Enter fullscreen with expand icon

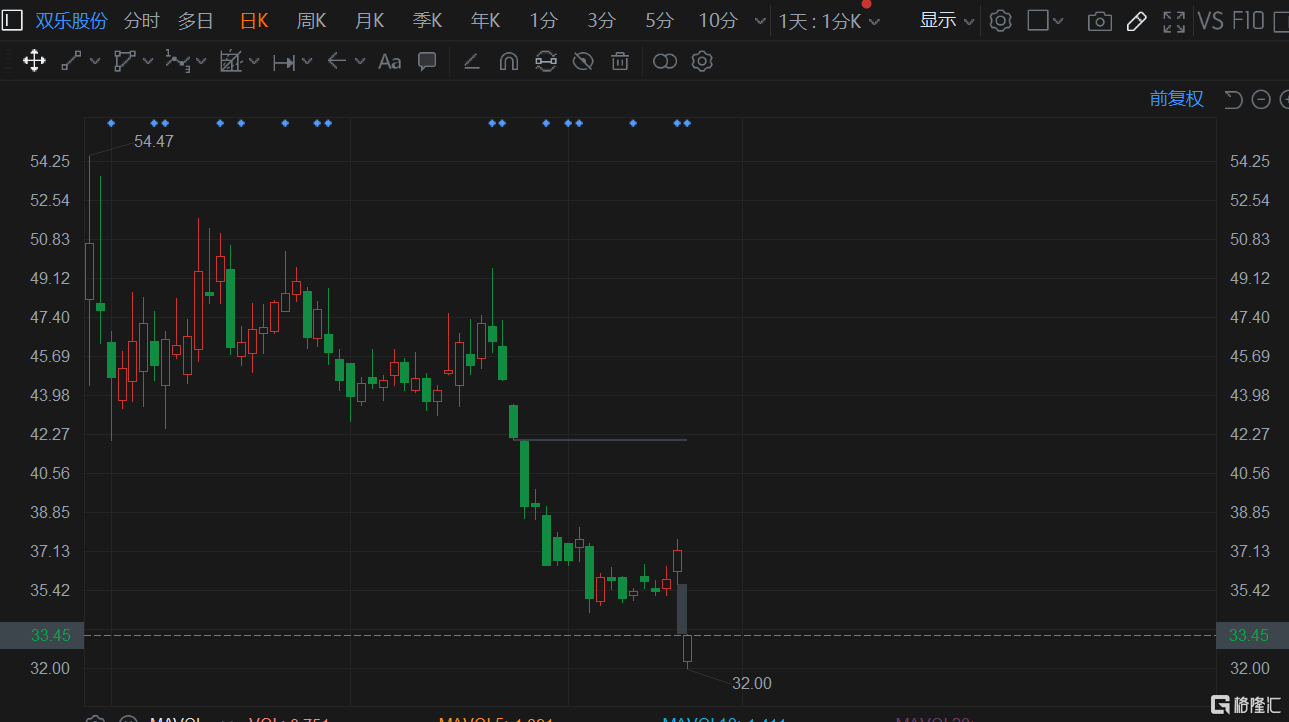(x=1174, y=21)
